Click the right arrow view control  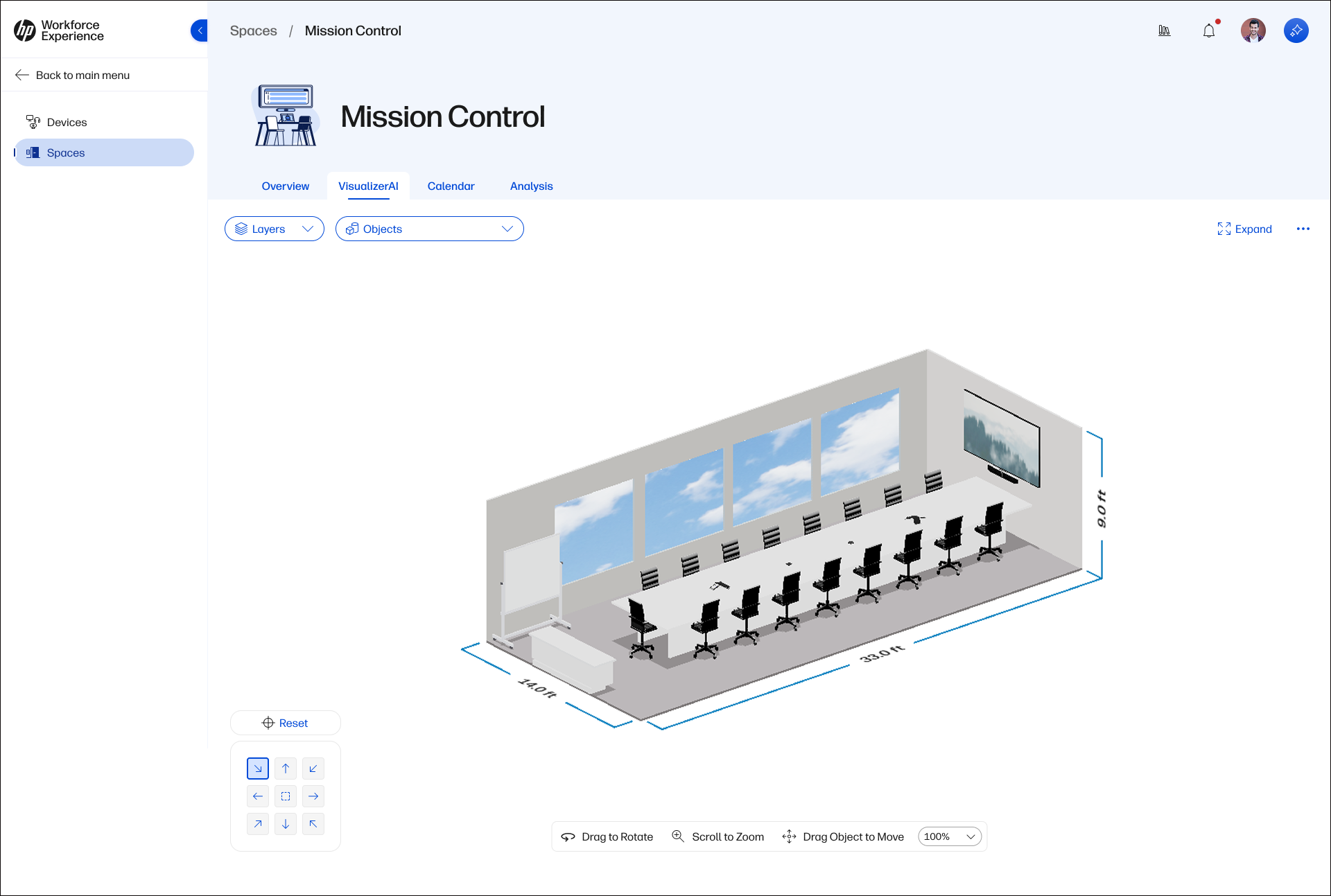[x=313, y=796]
